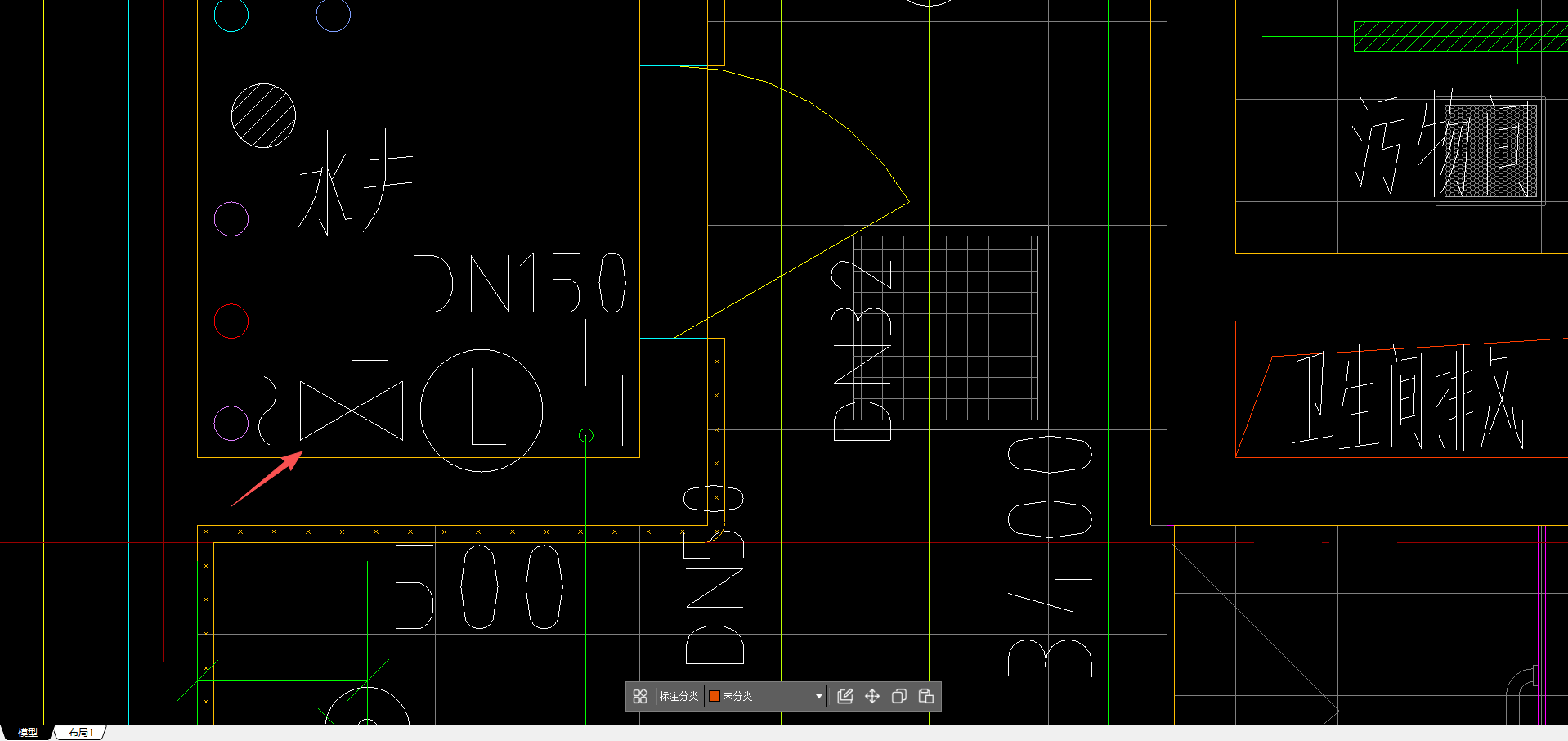The width and height of the screenshot is (1568, 741).
Task: Click the 标注分类 label in the toolbar
Action: click(679, 696)
